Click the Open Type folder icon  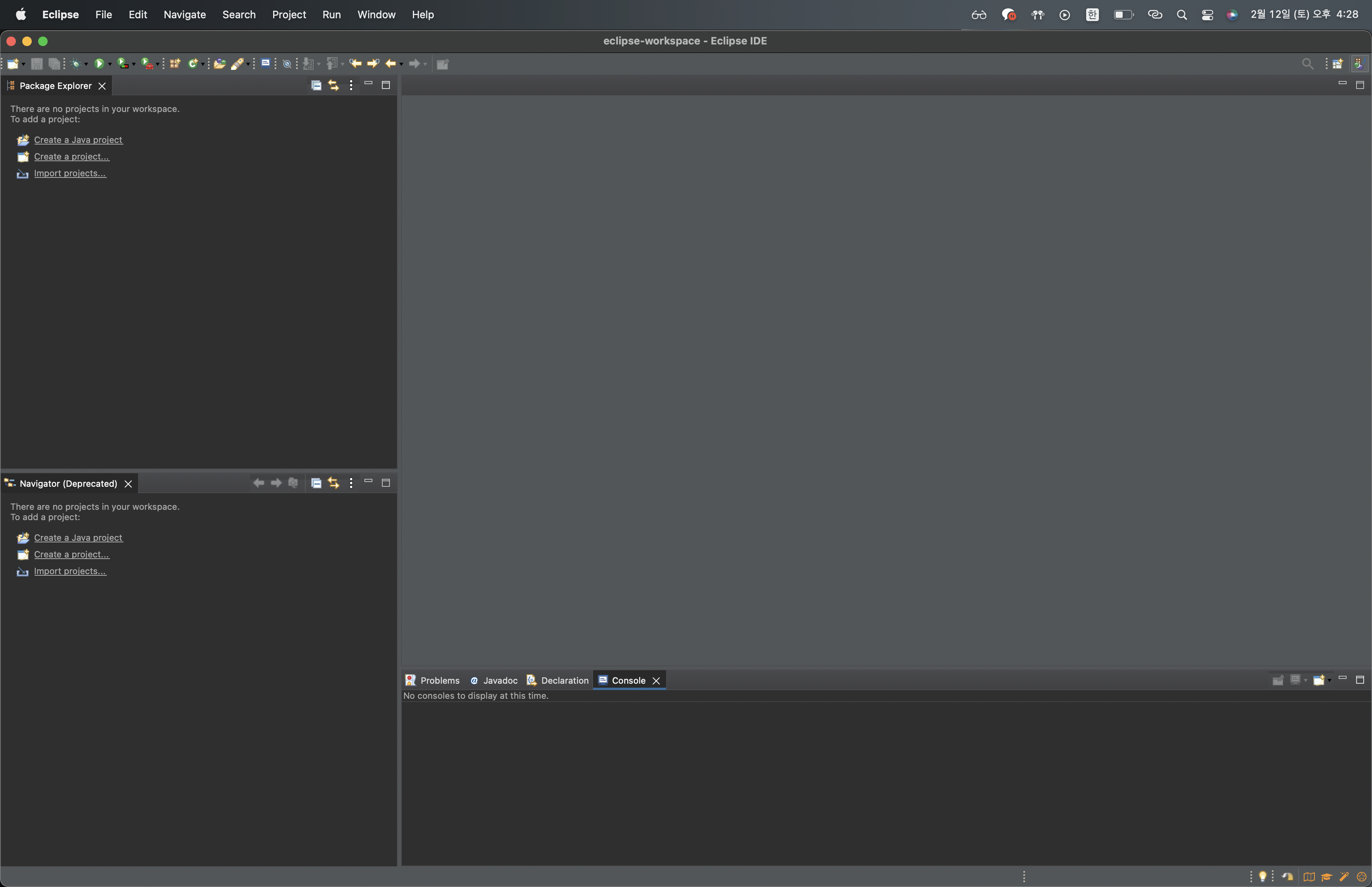point(220,64)
